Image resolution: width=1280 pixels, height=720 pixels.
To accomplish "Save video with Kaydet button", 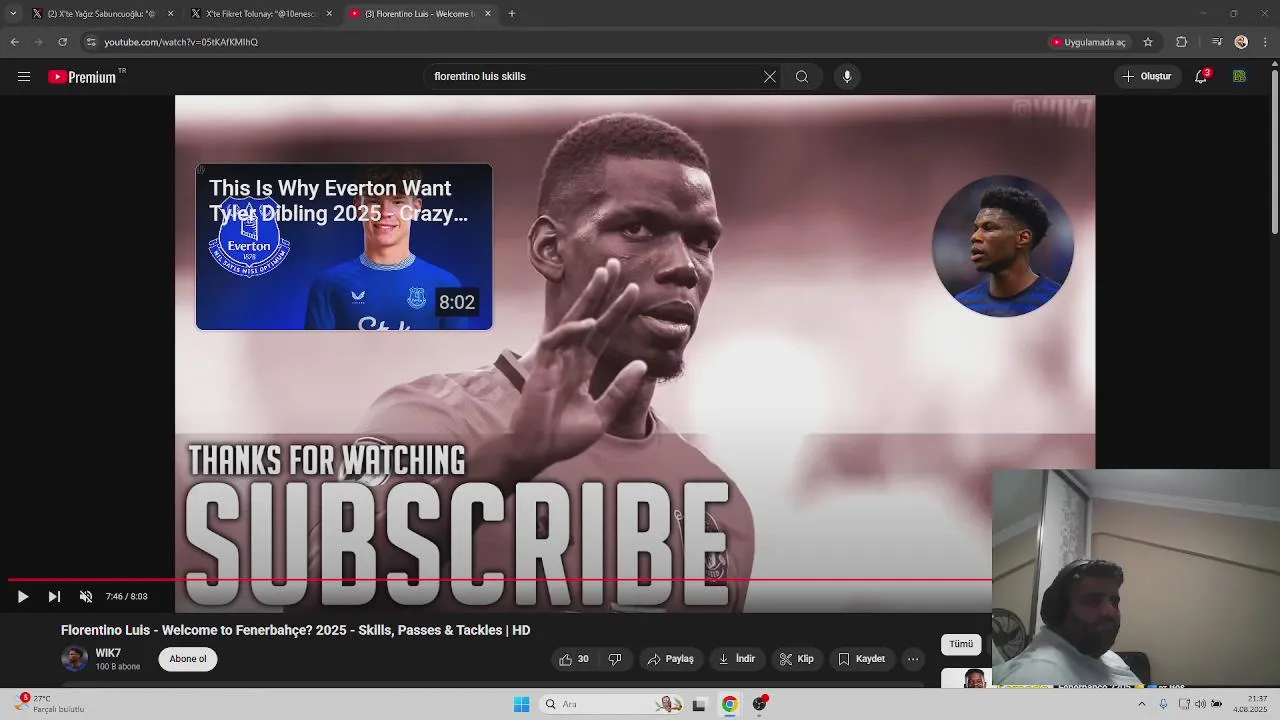I will click(861, 659).
